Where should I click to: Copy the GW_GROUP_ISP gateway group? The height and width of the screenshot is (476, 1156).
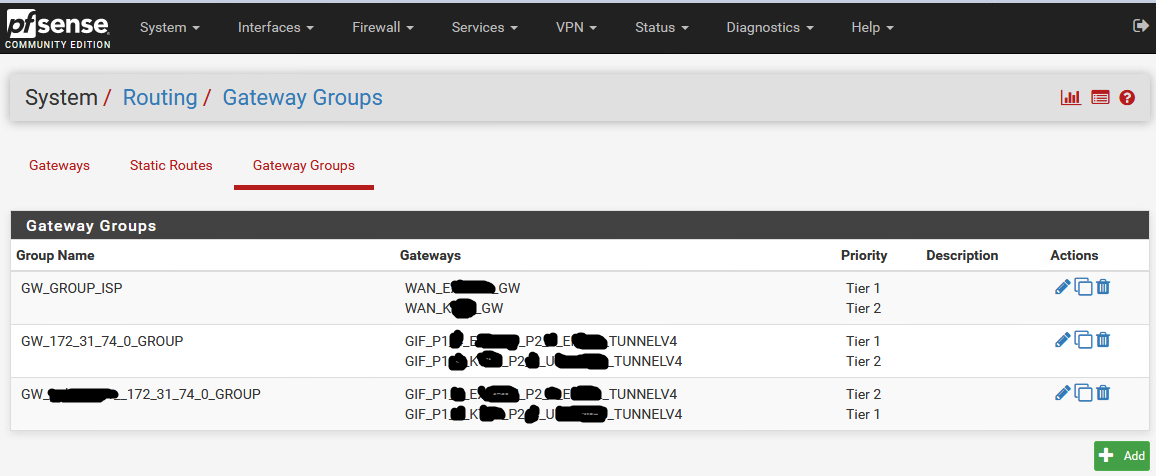point(1083,287)
